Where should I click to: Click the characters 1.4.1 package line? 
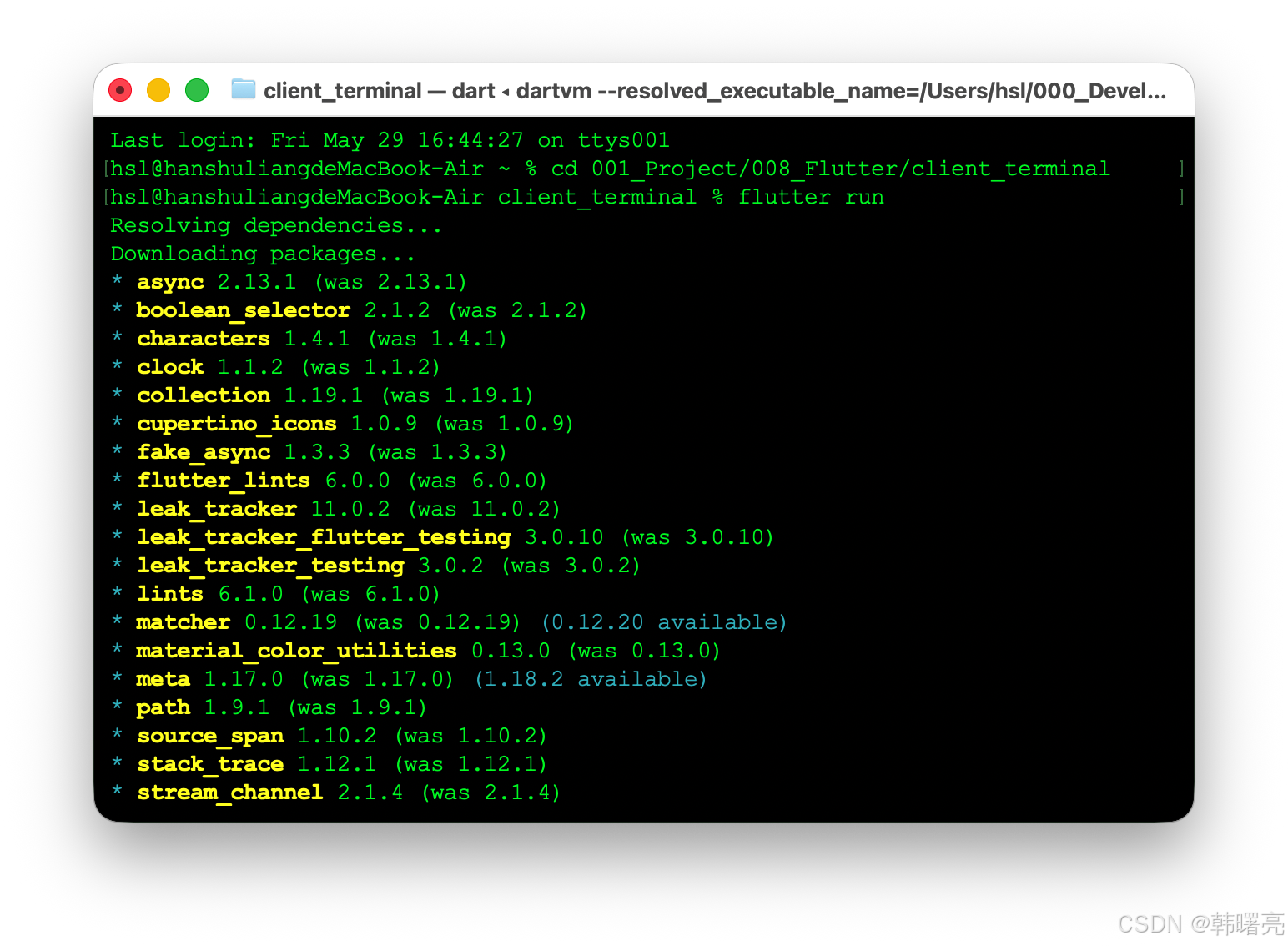click(309, 339)
